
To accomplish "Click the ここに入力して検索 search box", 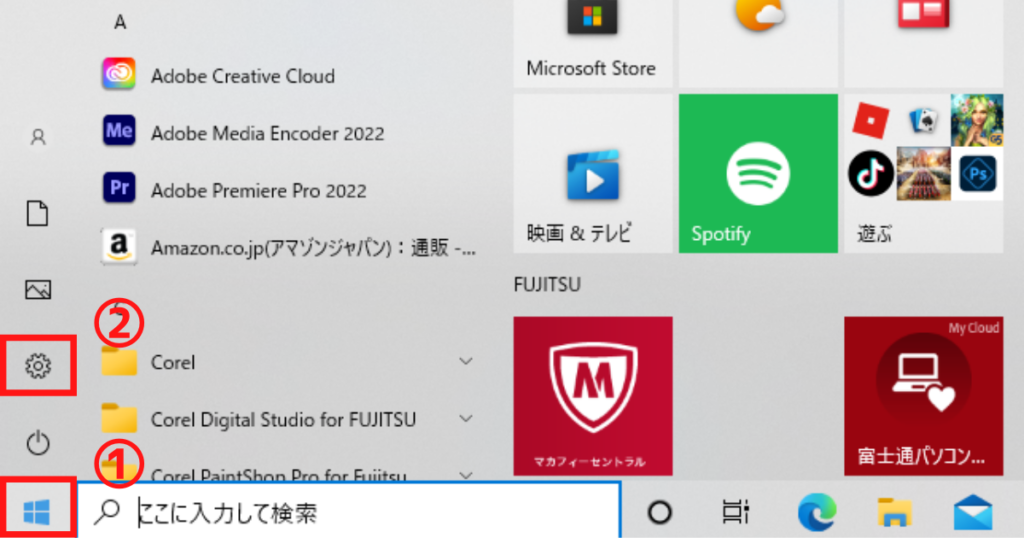I will point(349,512).
